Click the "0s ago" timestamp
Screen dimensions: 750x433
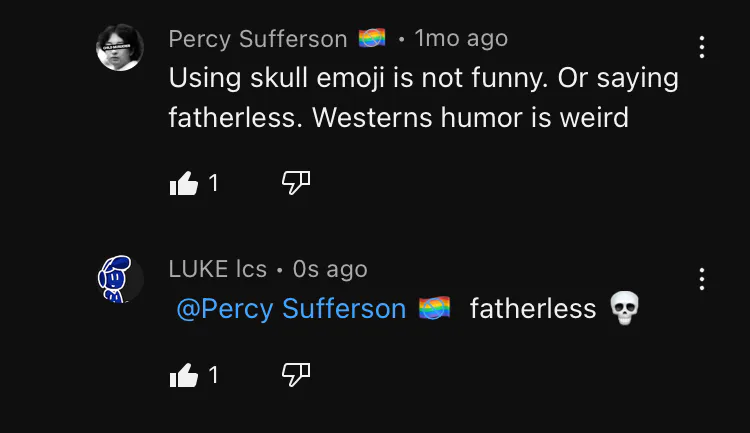[x=330, y=269]
